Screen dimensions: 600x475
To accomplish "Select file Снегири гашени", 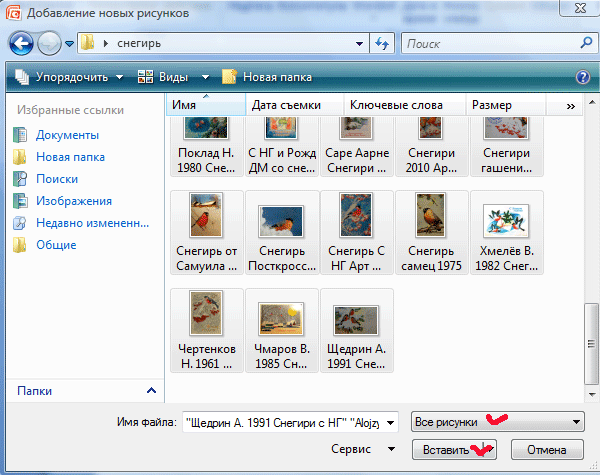I will (x=507, y=146).
